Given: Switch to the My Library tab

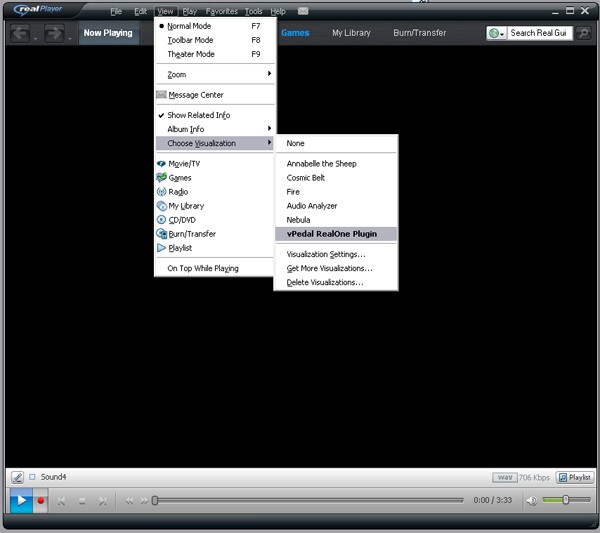Looking at the screenshot, I should pyautogui.click(x=351, y=33).
